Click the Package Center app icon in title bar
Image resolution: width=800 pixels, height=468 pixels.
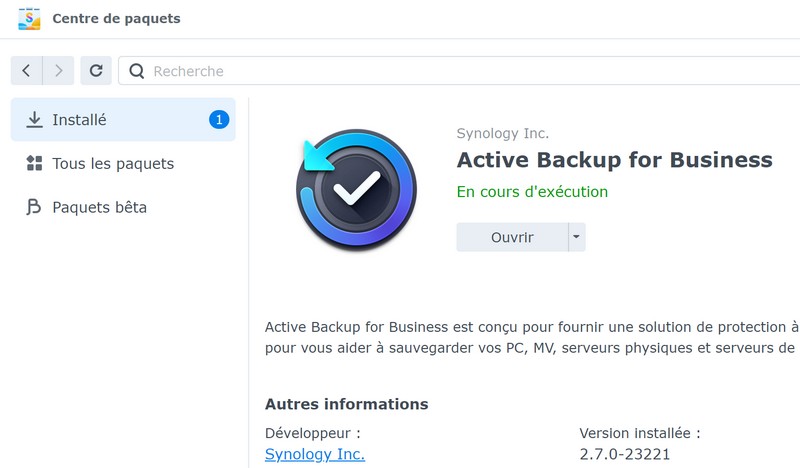[30, 19]
